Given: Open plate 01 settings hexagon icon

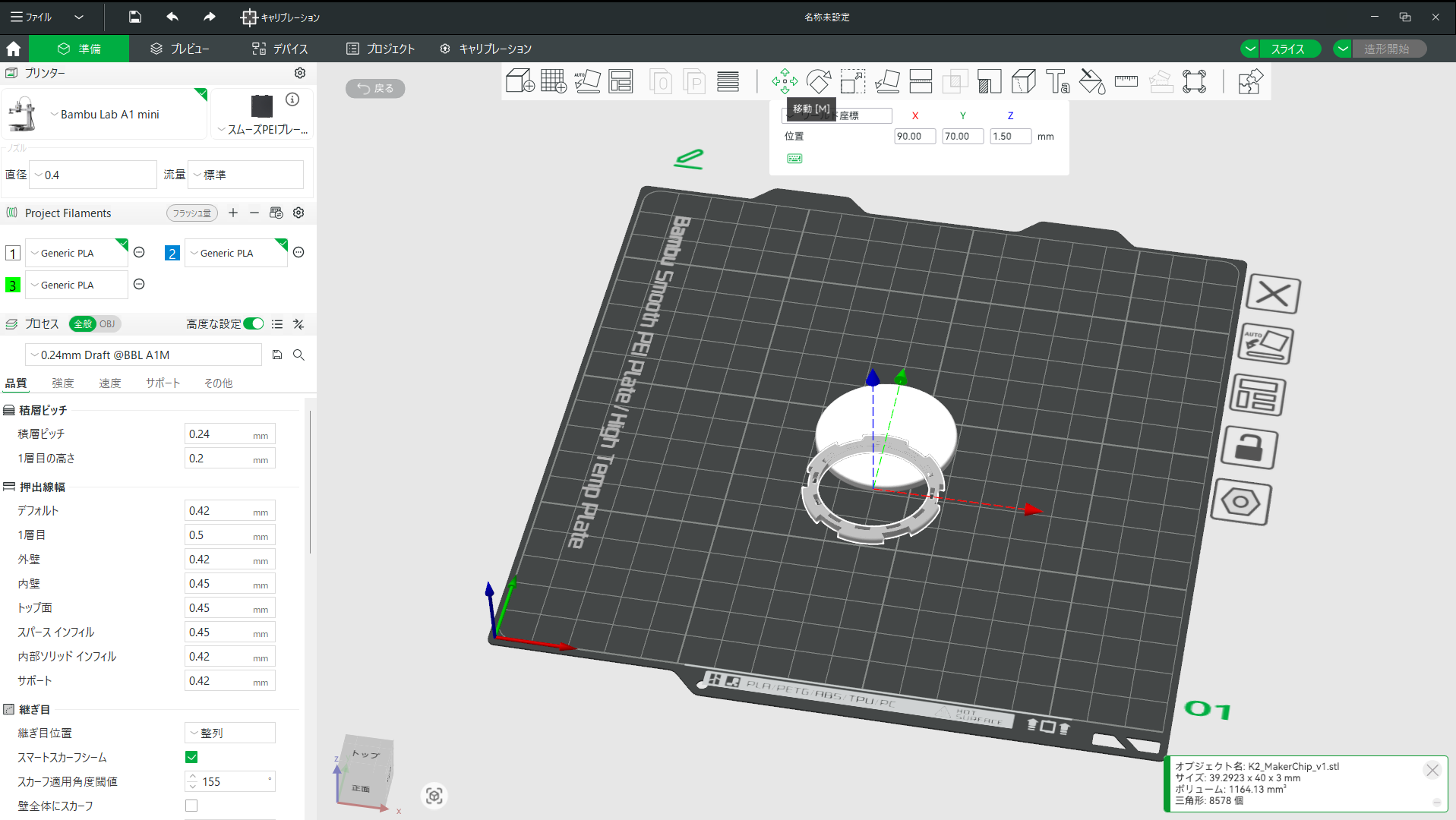Looking at the screenshot, I should click(1240, 502).
